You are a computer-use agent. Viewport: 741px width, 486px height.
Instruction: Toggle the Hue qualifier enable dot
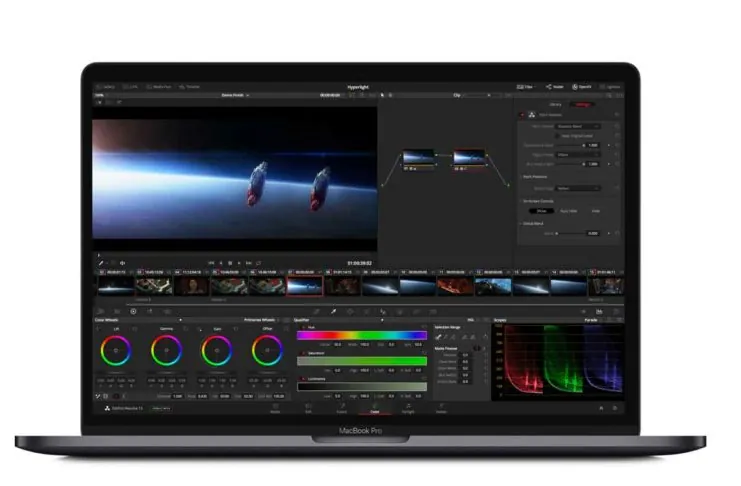tap(303, 327)
